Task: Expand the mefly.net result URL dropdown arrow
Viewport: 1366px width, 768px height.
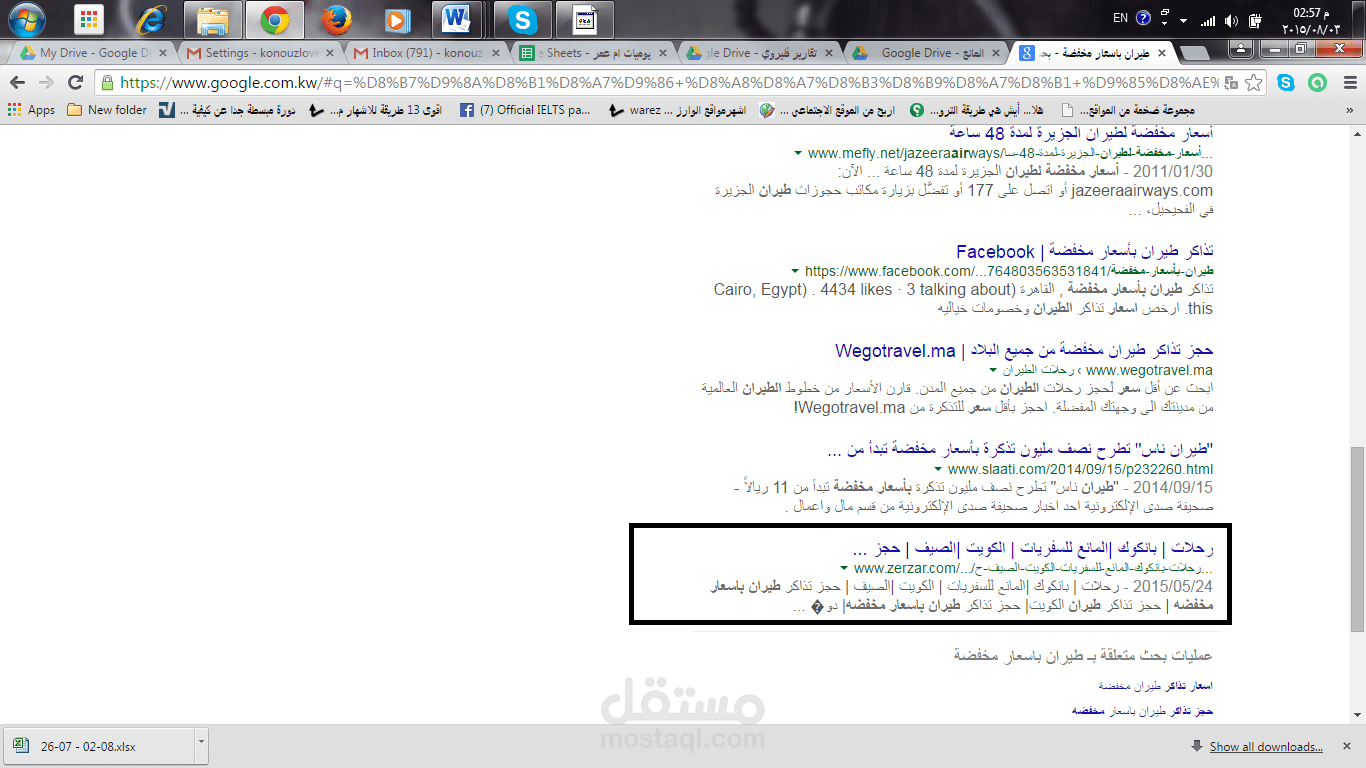Action: pyautogui.click(x=798, y=153)
